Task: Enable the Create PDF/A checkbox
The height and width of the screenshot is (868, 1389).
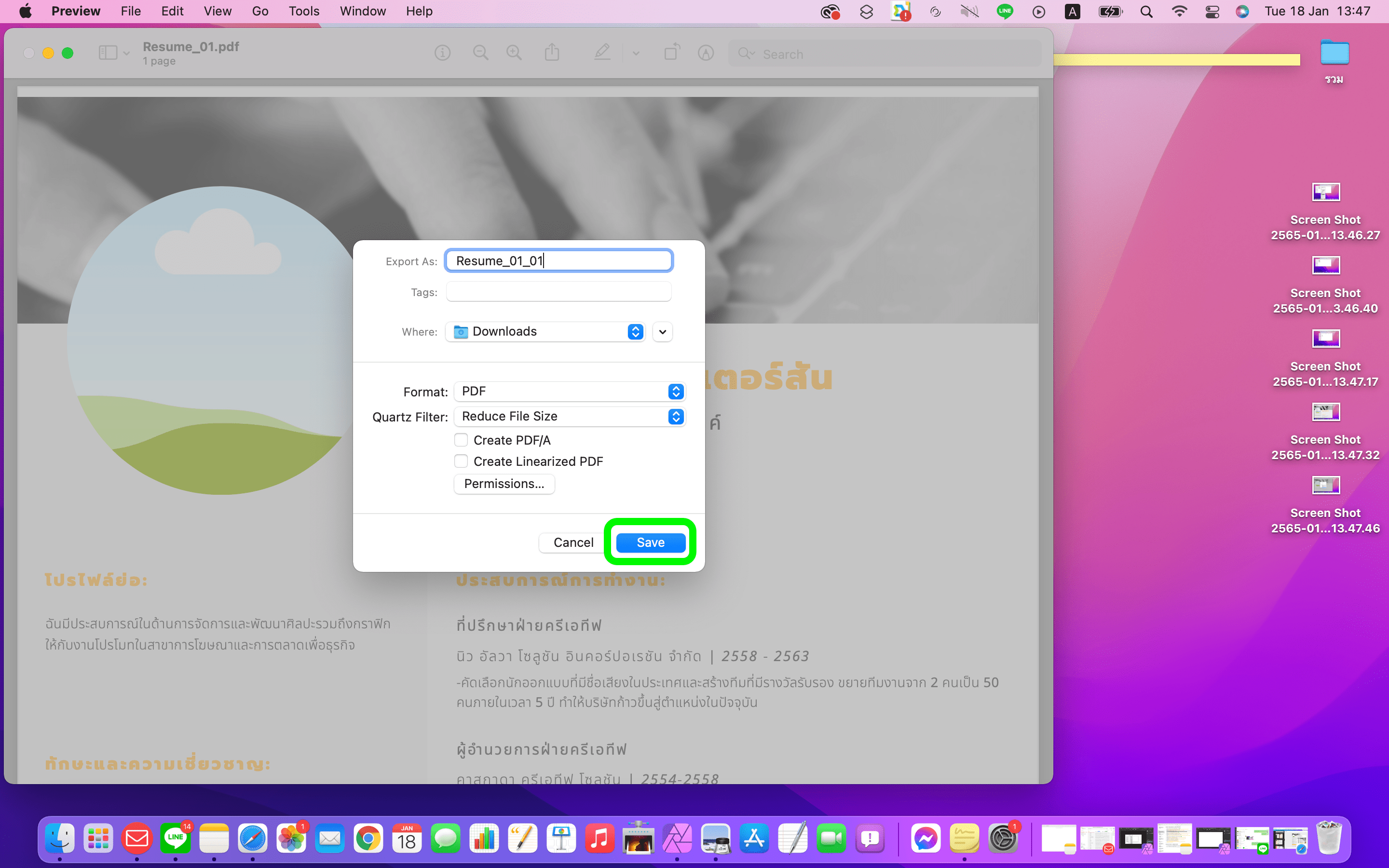Action: 461,440
